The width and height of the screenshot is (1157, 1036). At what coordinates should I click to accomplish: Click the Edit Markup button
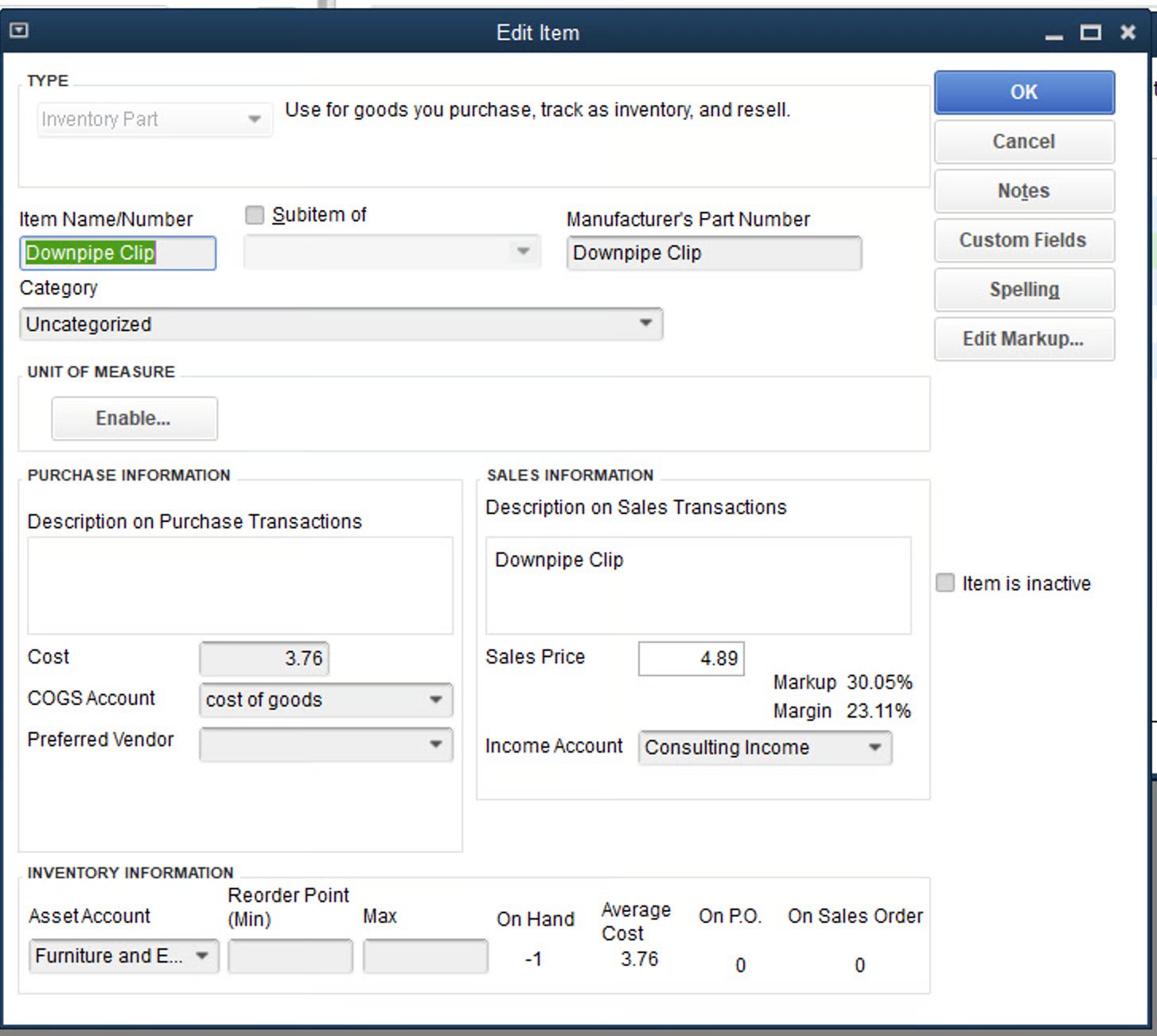(1024, 339)
